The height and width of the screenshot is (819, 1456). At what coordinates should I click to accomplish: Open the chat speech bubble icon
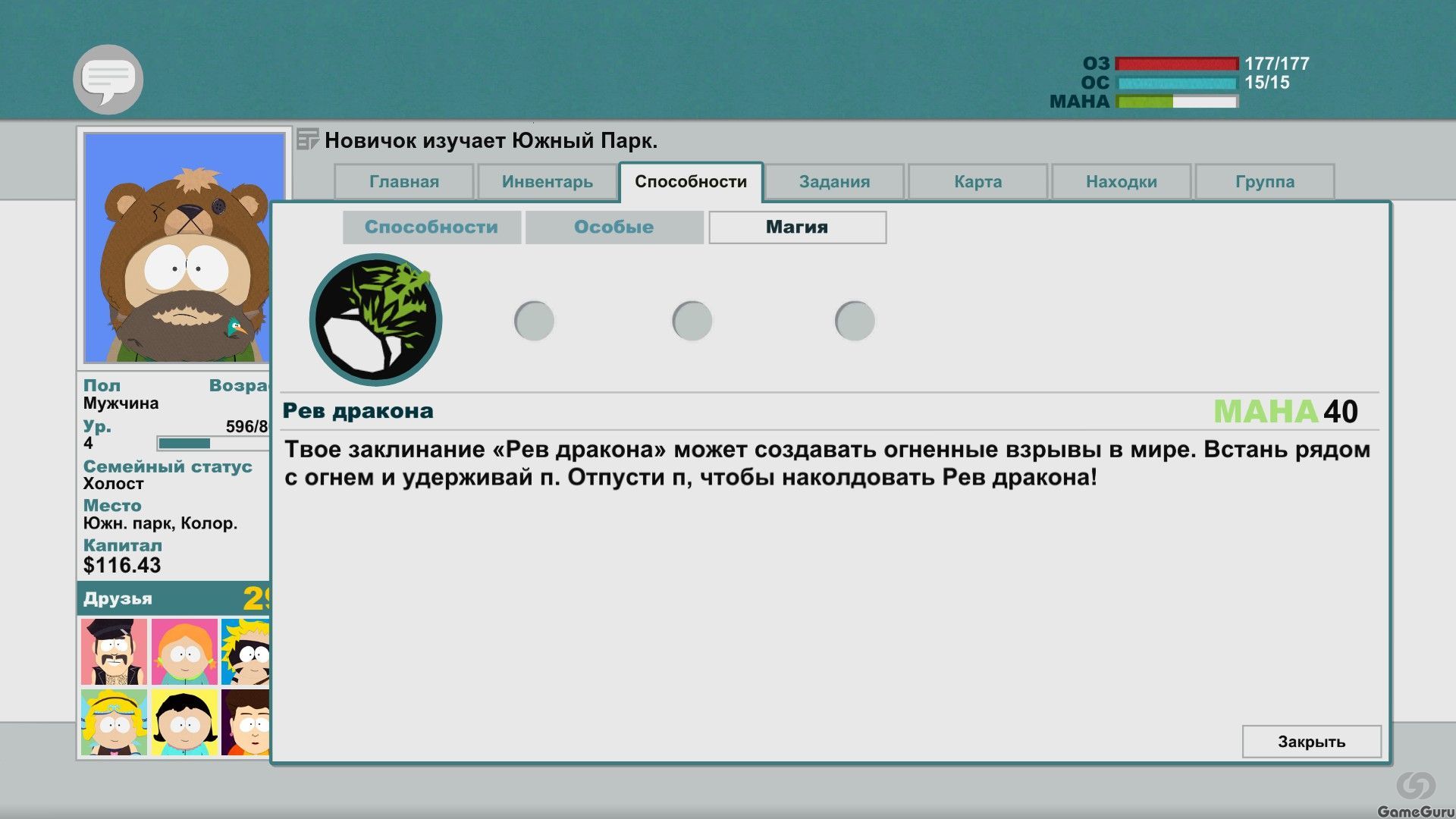click(x=108, y=80)
